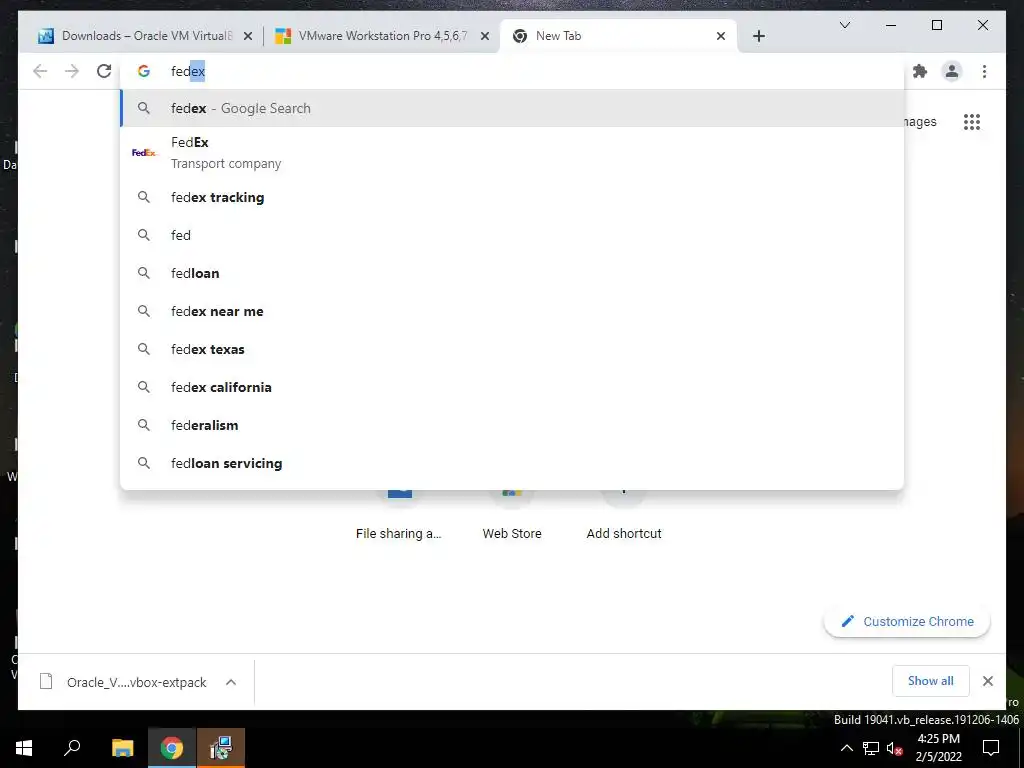Viewport: 1024px width, 768px height.
Task: Click the Chrome forward arrow
Action: (72, 71)
